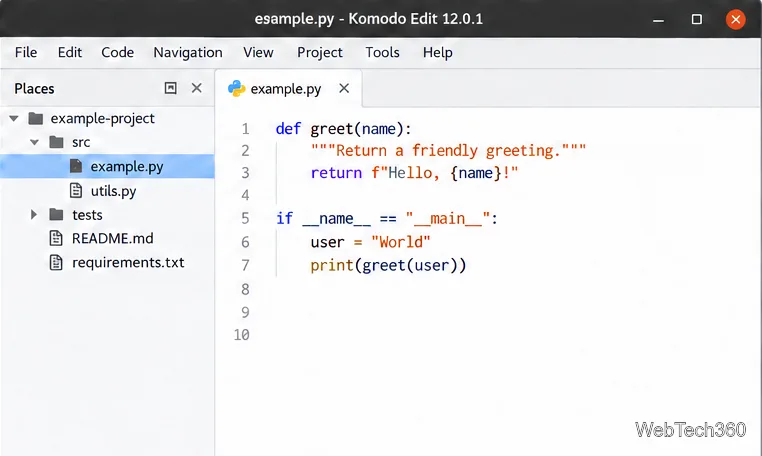This screenshot has height=456, width=762.
Task: Open README.md from the tree
Action: click(x=112, y=238)
